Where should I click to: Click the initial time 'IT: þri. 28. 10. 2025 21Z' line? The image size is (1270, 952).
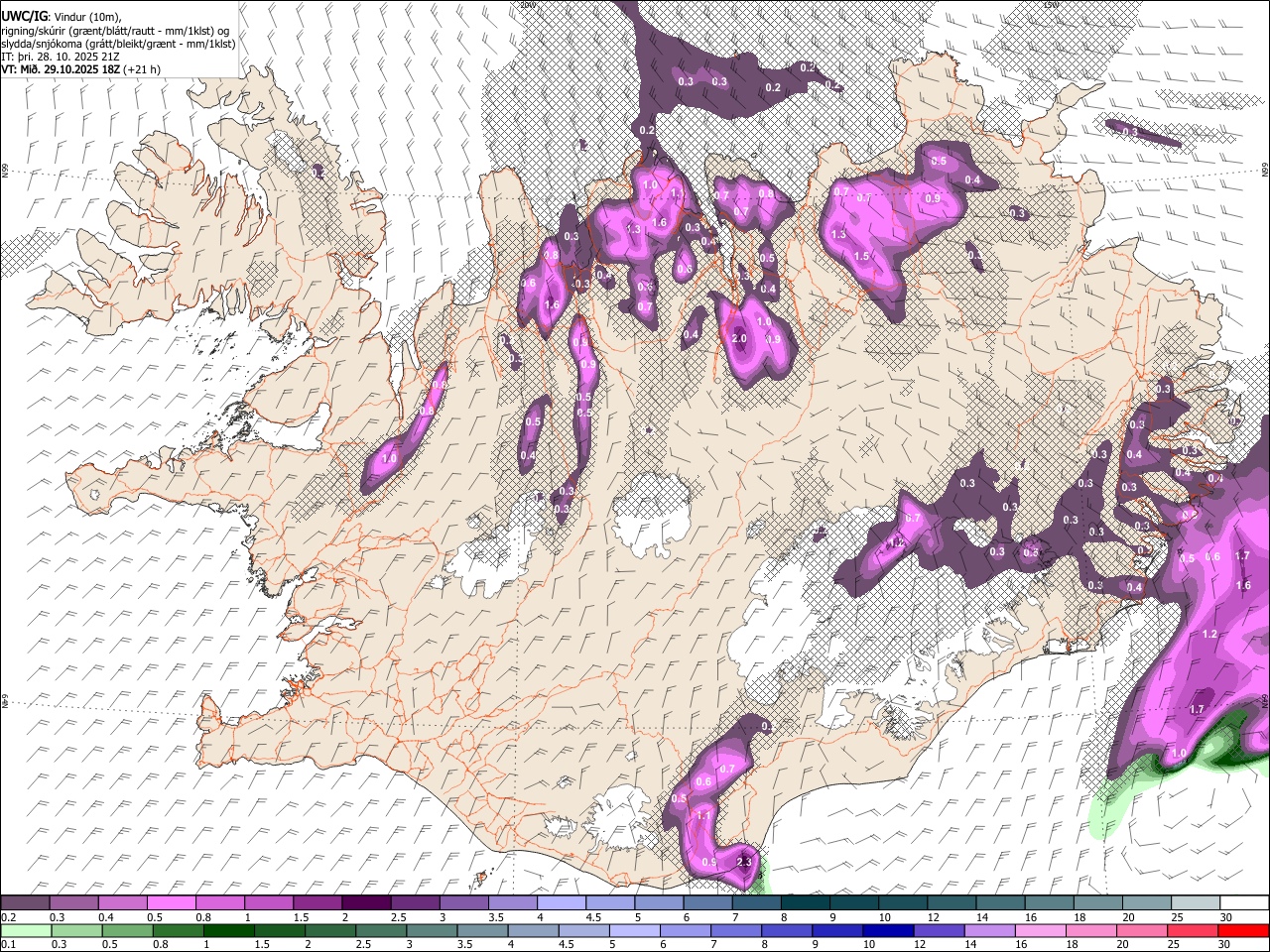coord(61,57)
